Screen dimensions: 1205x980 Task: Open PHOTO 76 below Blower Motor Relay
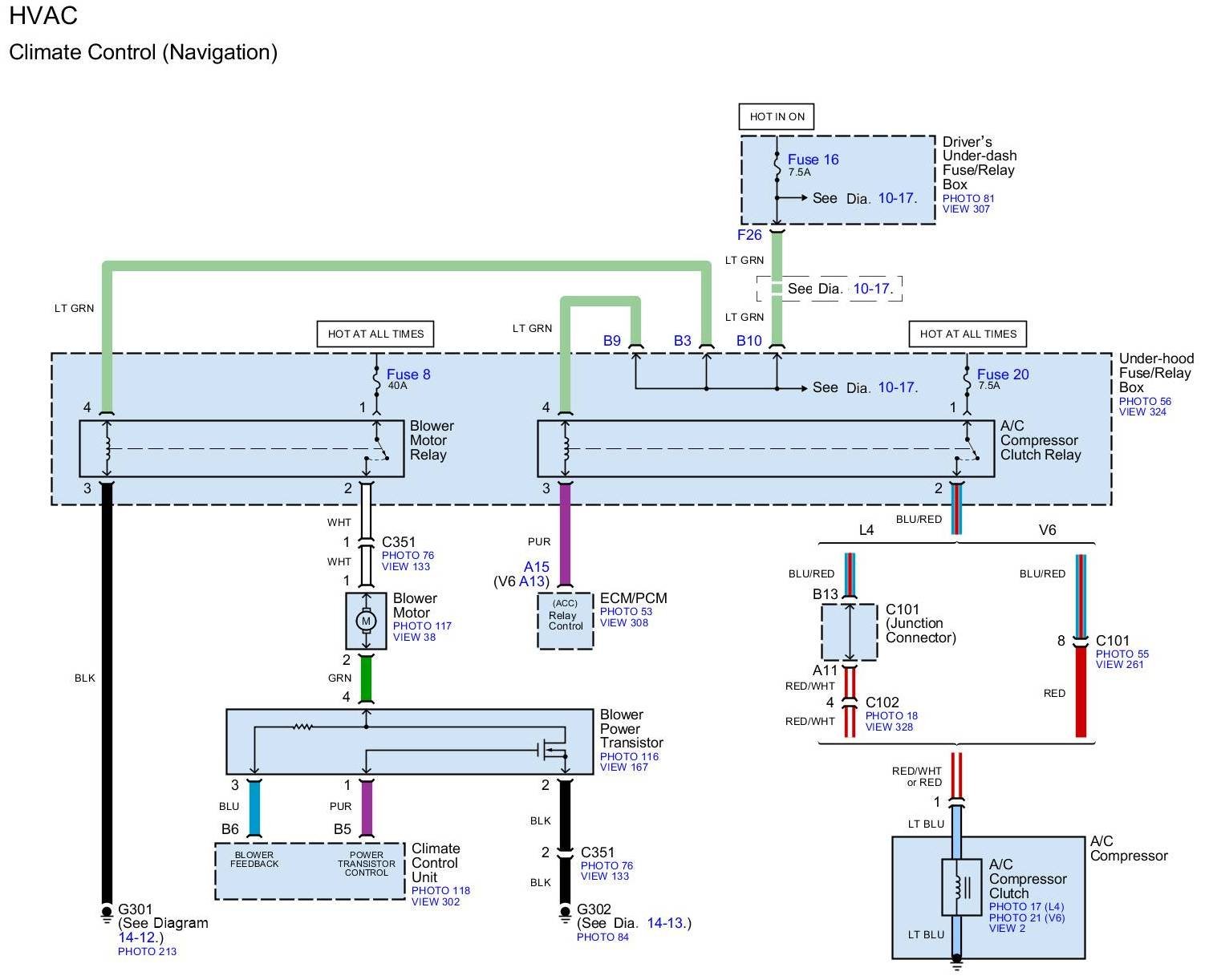click(408, 555)
